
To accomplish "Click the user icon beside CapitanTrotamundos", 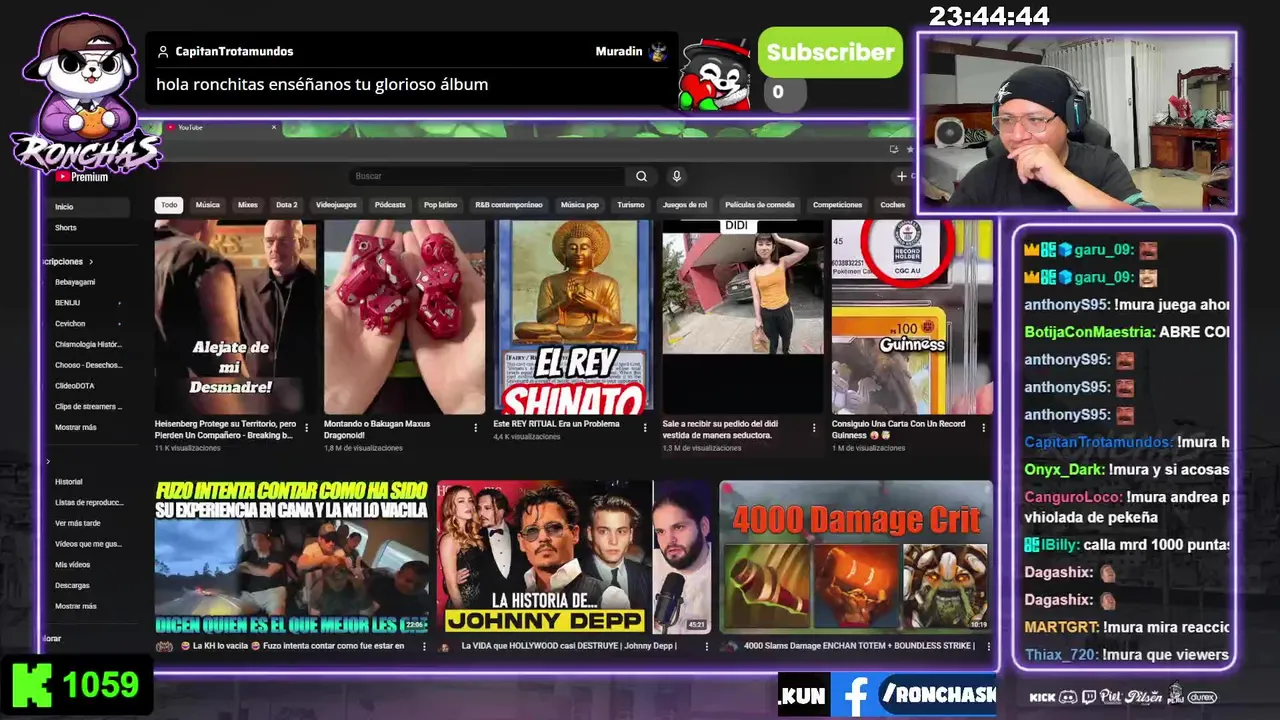I will [x=163, y=51].
